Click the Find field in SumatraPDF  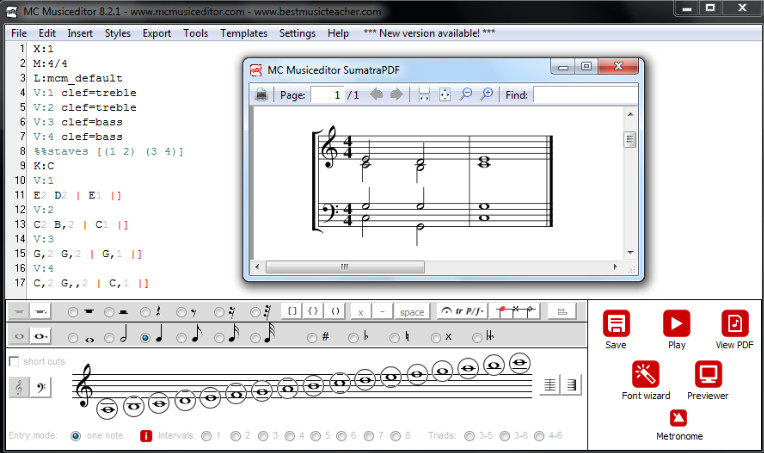(585, 94)
